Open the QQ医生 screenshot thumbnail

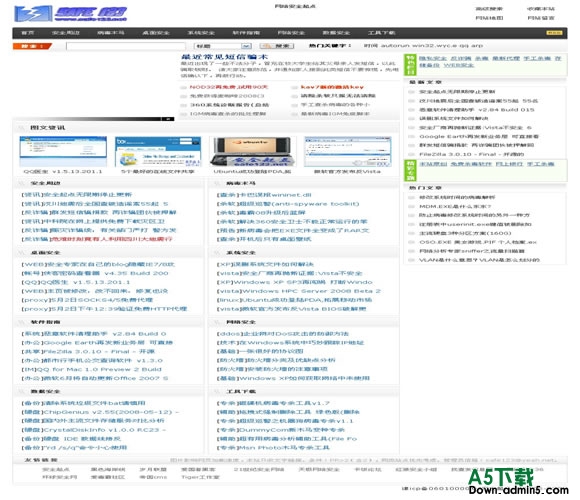click(x=63, y=151)
